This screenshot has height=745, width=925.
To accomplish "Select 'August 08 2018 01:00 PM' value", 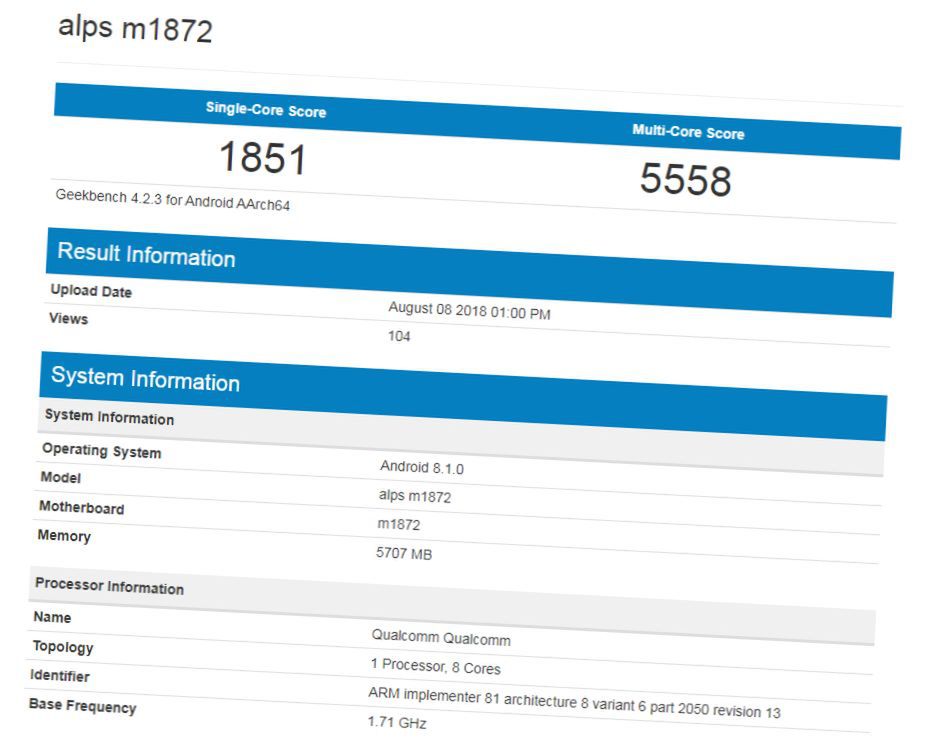I will pyautogui.click(x=470, y=310).
